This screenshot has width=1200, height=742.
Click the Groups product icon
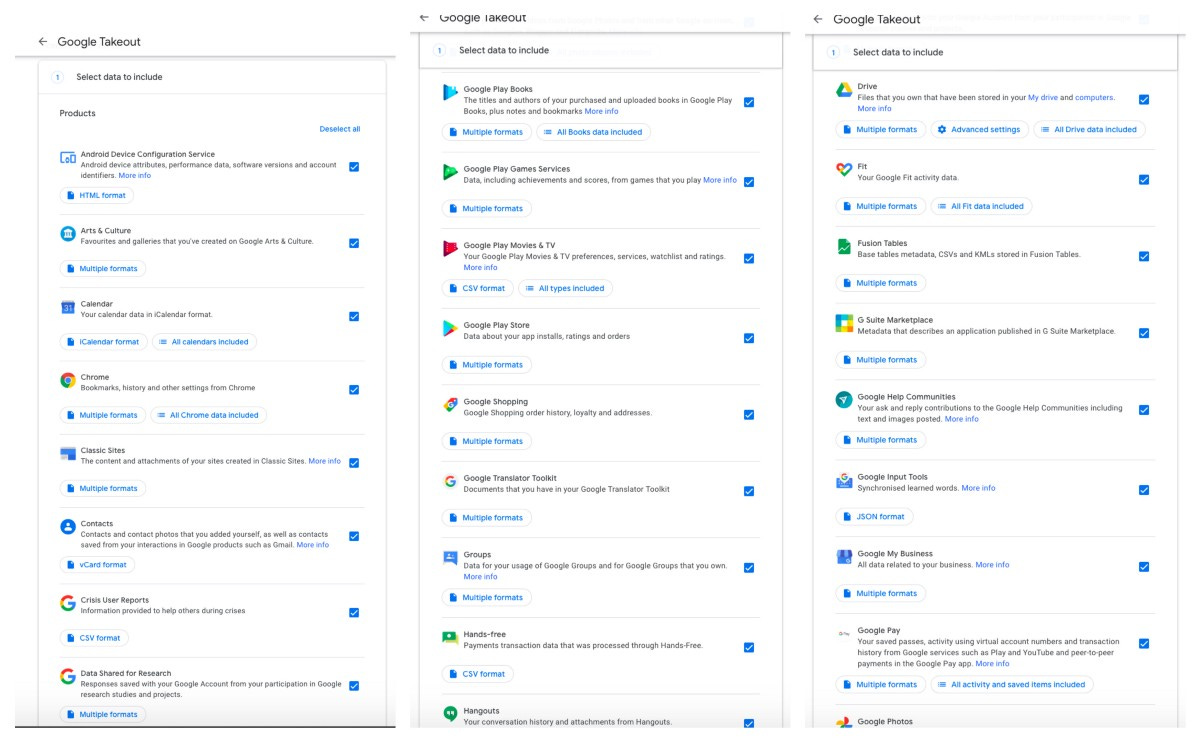coord(451,558)
